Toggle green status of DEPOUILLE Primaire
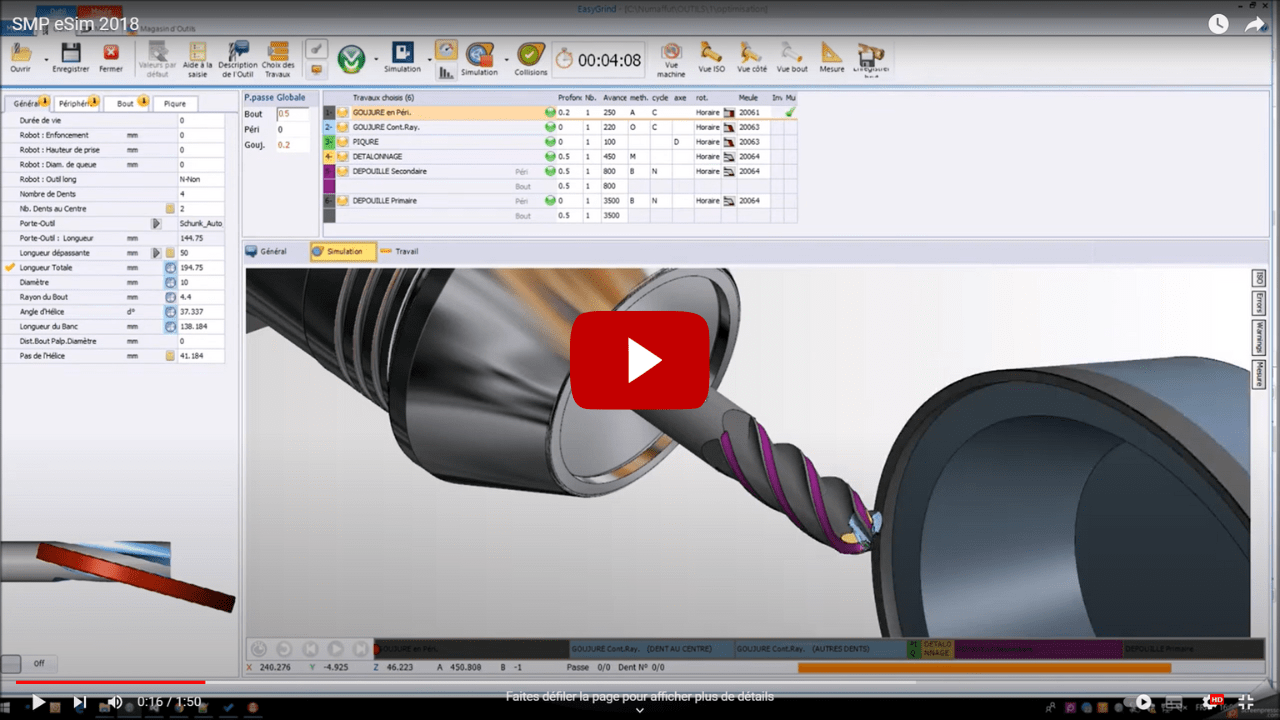 550,201
